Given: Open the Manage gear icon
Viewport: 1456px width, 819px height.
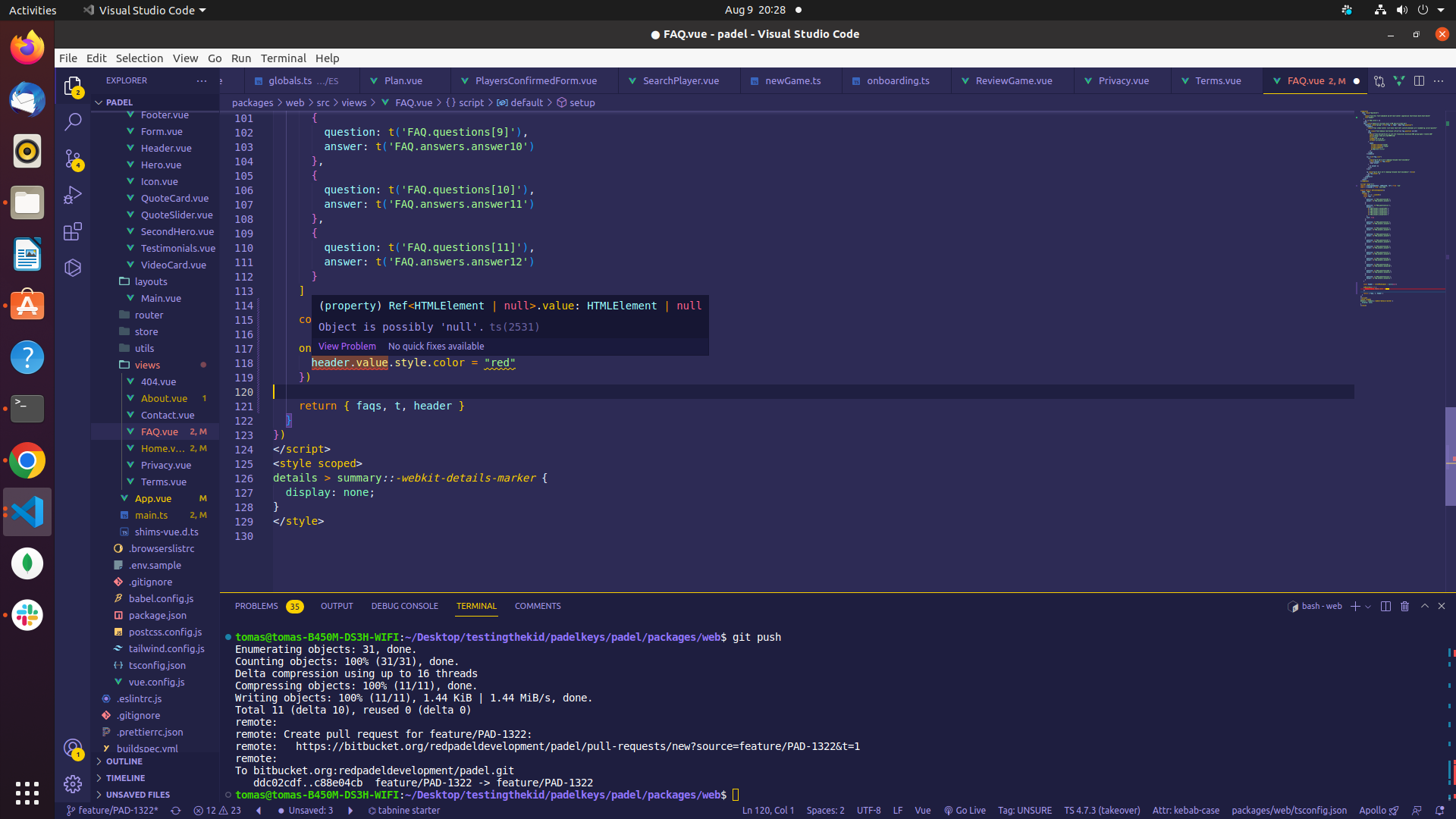Looking at the screenshot, I should 73,783.
